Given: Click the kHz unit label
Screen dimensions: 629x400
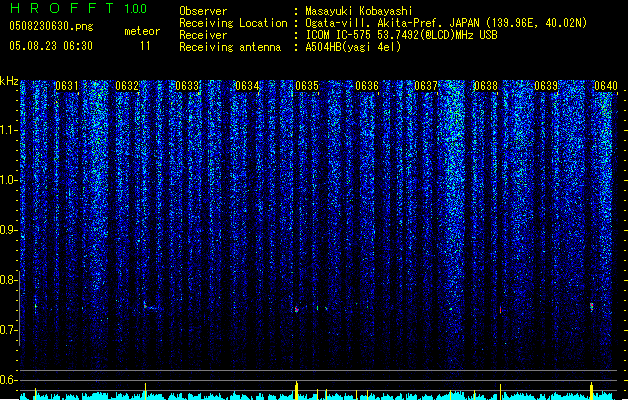Looking at the screenshot, I should 9,81.
